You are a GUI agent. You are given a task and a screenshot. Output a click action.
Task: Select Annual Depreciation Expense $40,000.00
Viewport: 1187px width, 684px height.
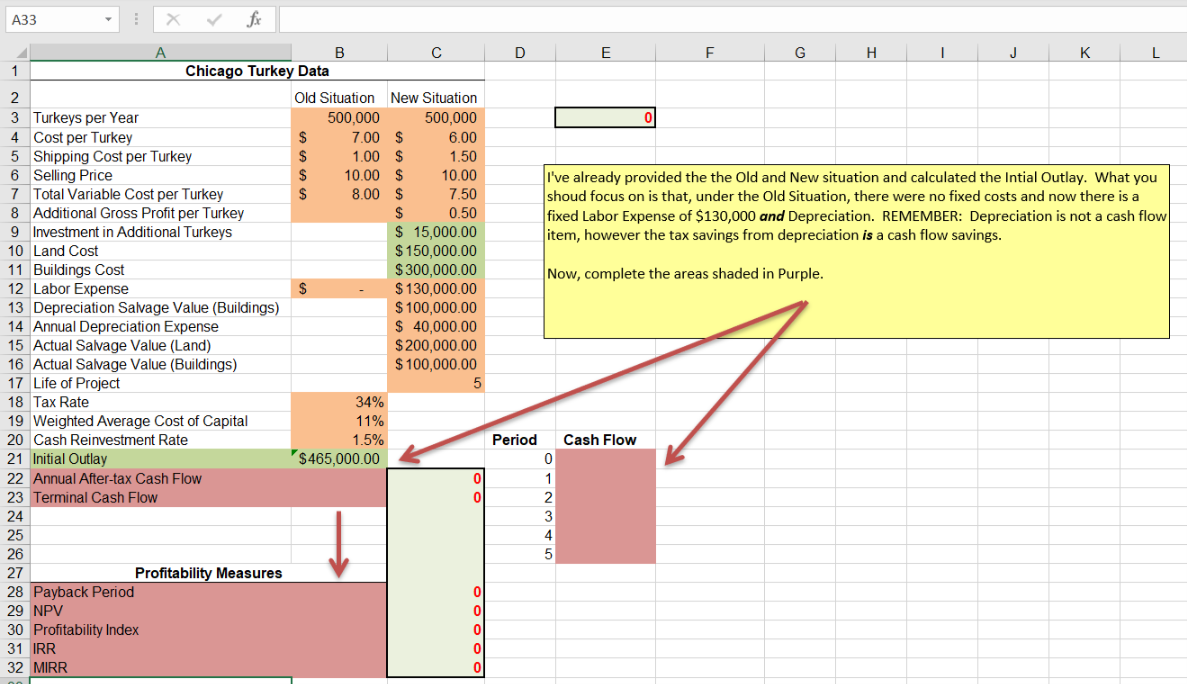(436, 327)
